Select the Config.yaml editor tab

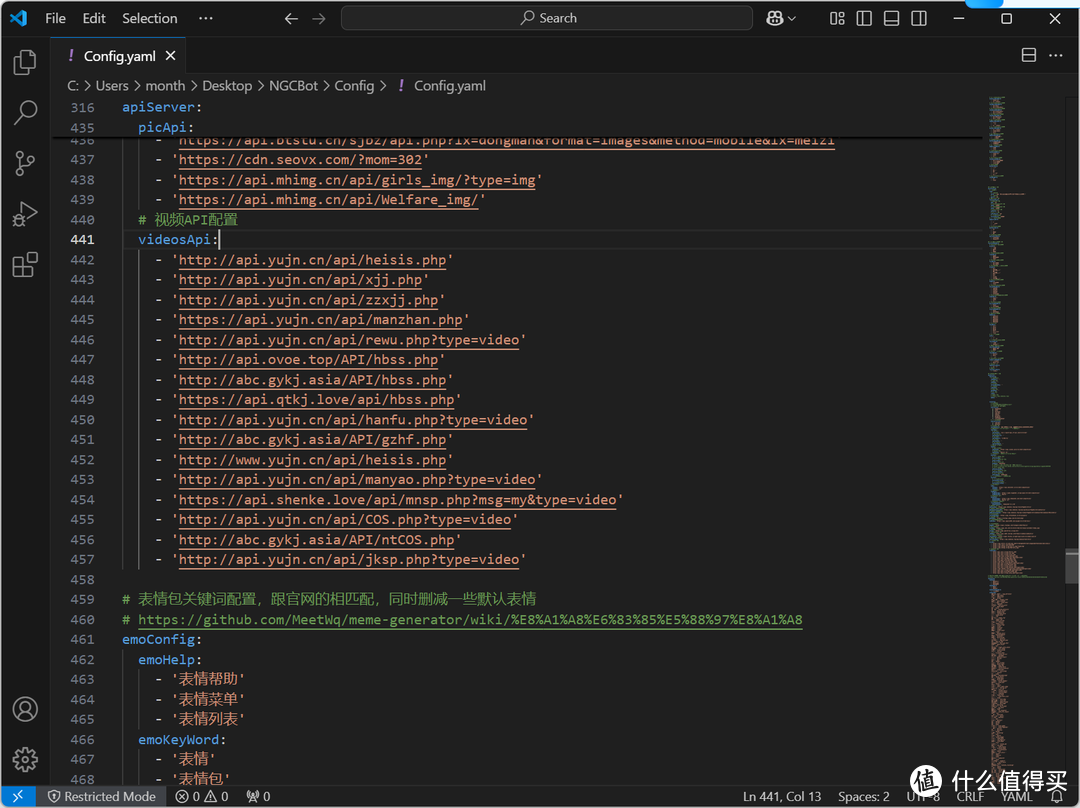(119, 56)
